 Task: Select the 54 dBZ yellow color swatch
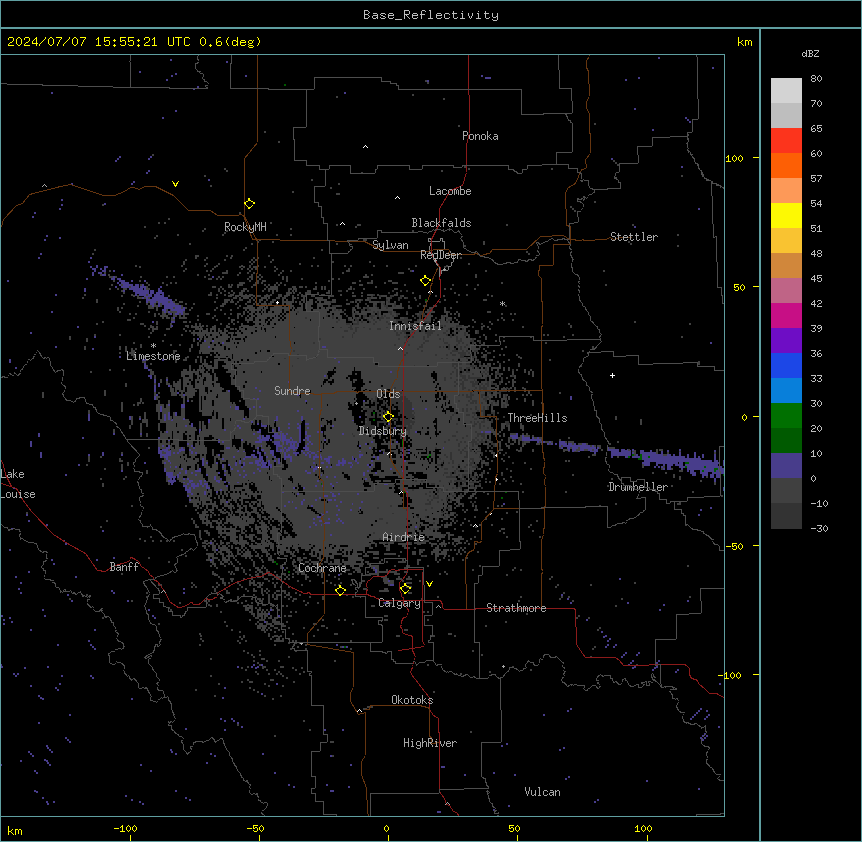786,215
